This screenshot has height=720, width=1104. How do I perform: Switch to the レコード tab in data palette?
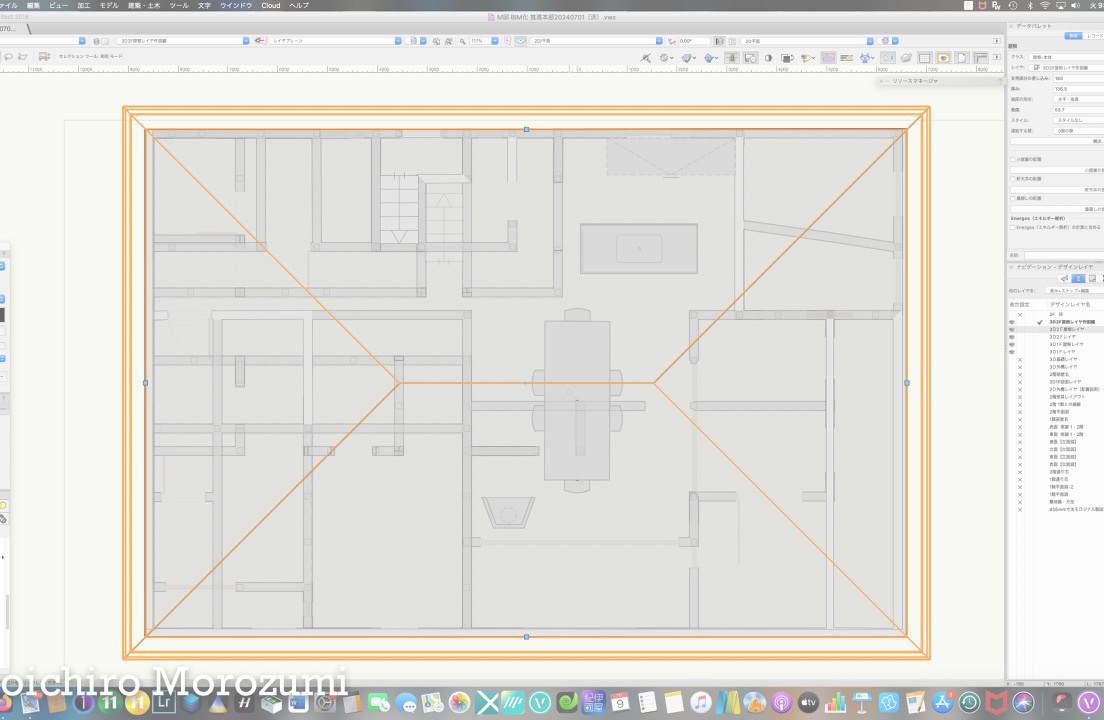[x=1094, y=35]
